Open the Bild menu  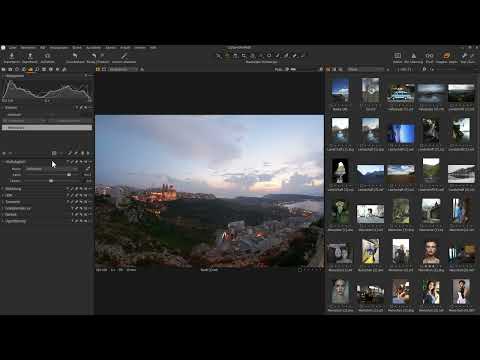tap(43, 48)
